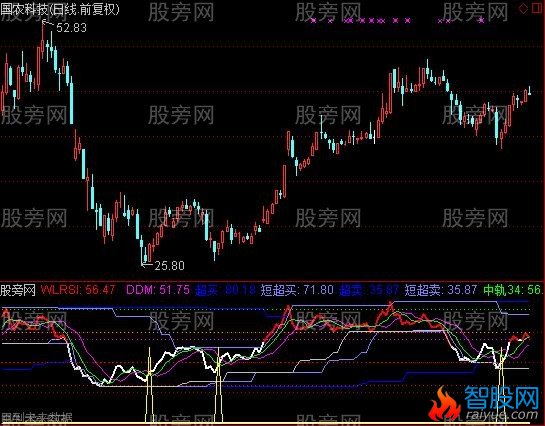Click the 短超卖: 35.87 indicator value
Screen dimensions: 545x426
tap(441, 289)
